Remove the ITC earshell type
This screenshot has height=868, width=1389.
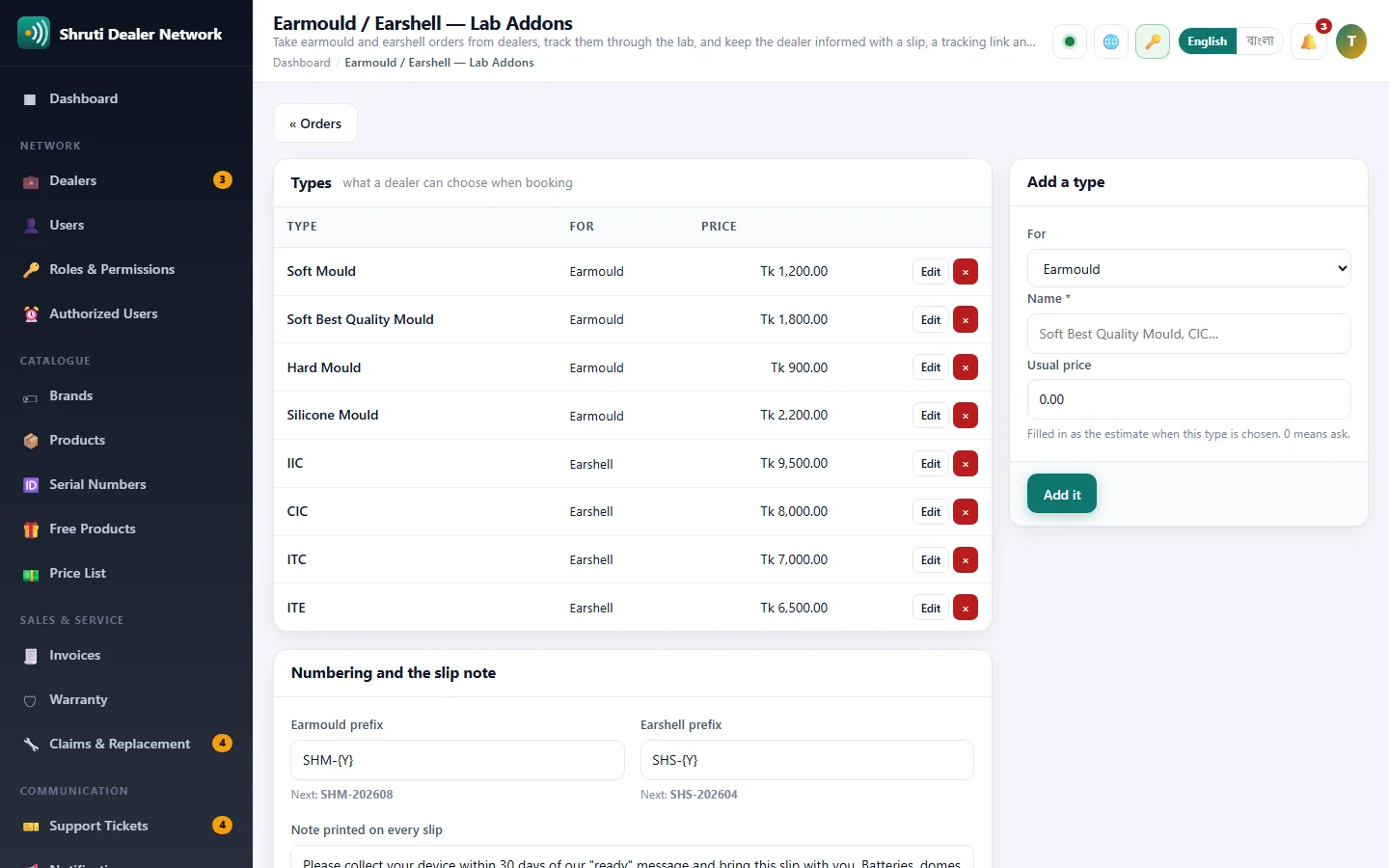tap(966, 560)
